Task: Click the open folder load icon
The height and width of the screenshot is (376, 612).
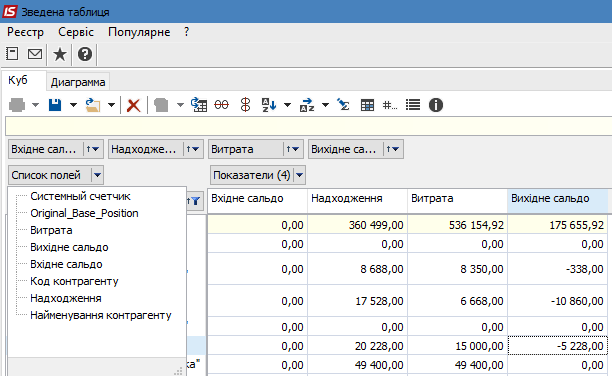Action: click(x=93, y=105)
